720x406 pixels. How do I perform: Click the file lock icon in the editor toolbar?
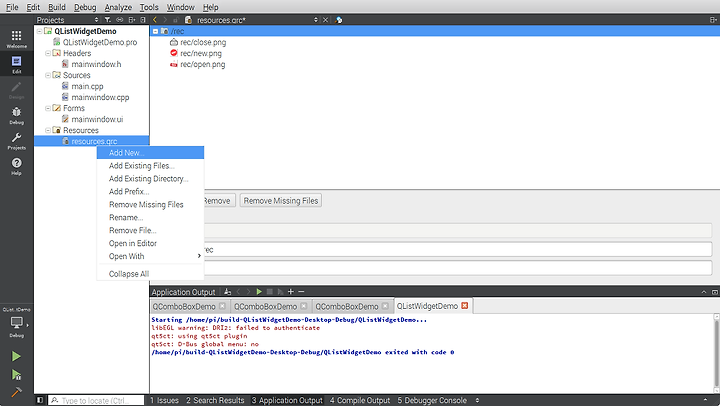pyautogui.click(x=176, y=20)
